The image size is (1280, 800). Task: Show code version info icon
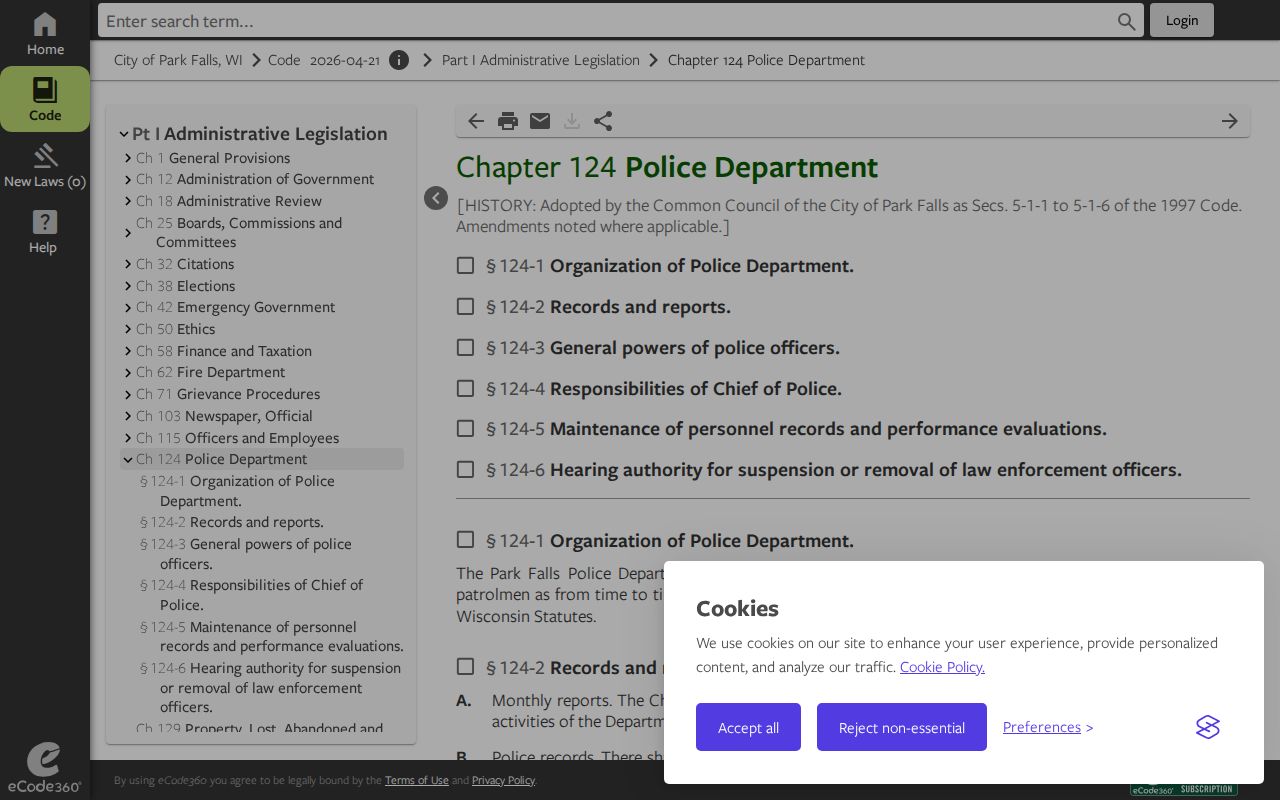point(399,60)
